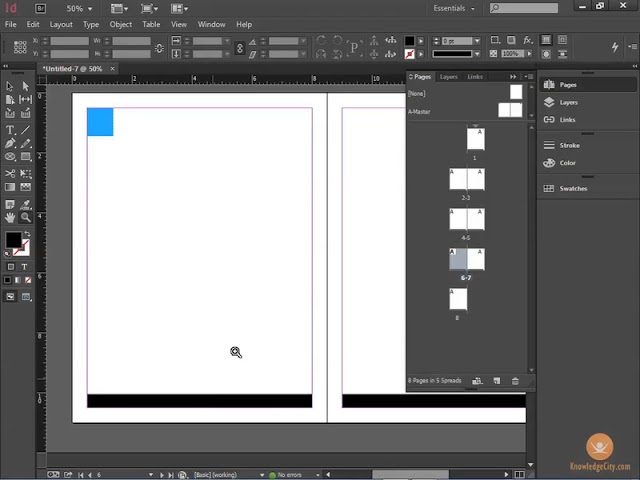The height and width of the screenshot is (480, 640).
Task: Delete selected pages with trash icon
Action: click(515, 381)
